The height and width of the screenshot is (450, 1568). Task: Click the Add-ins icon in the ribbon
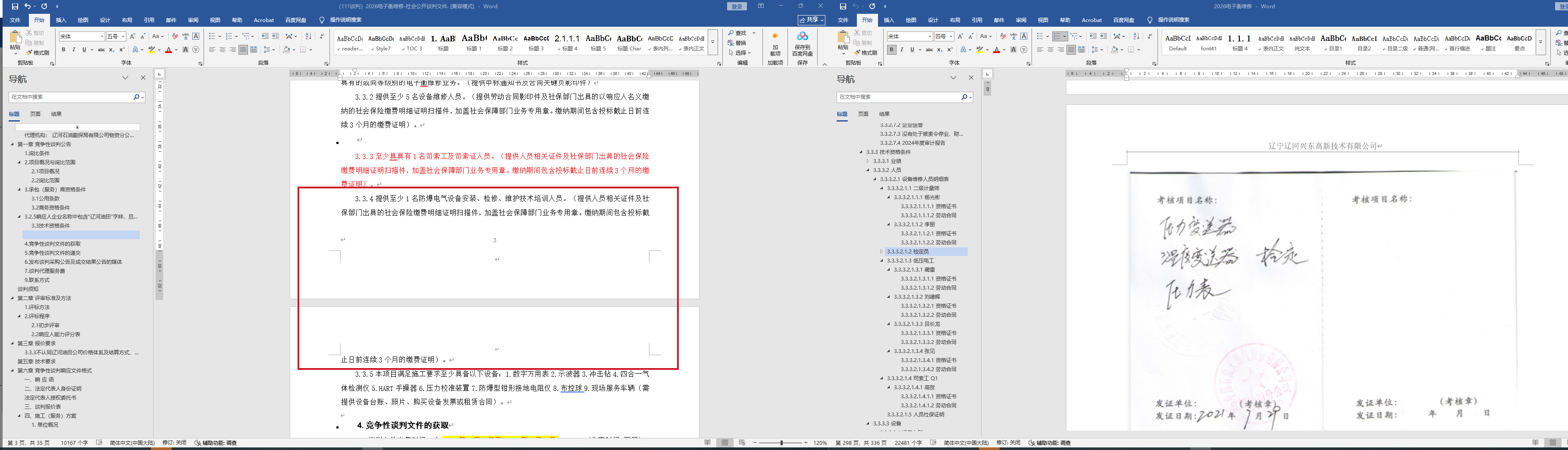(x=775, y=44)
